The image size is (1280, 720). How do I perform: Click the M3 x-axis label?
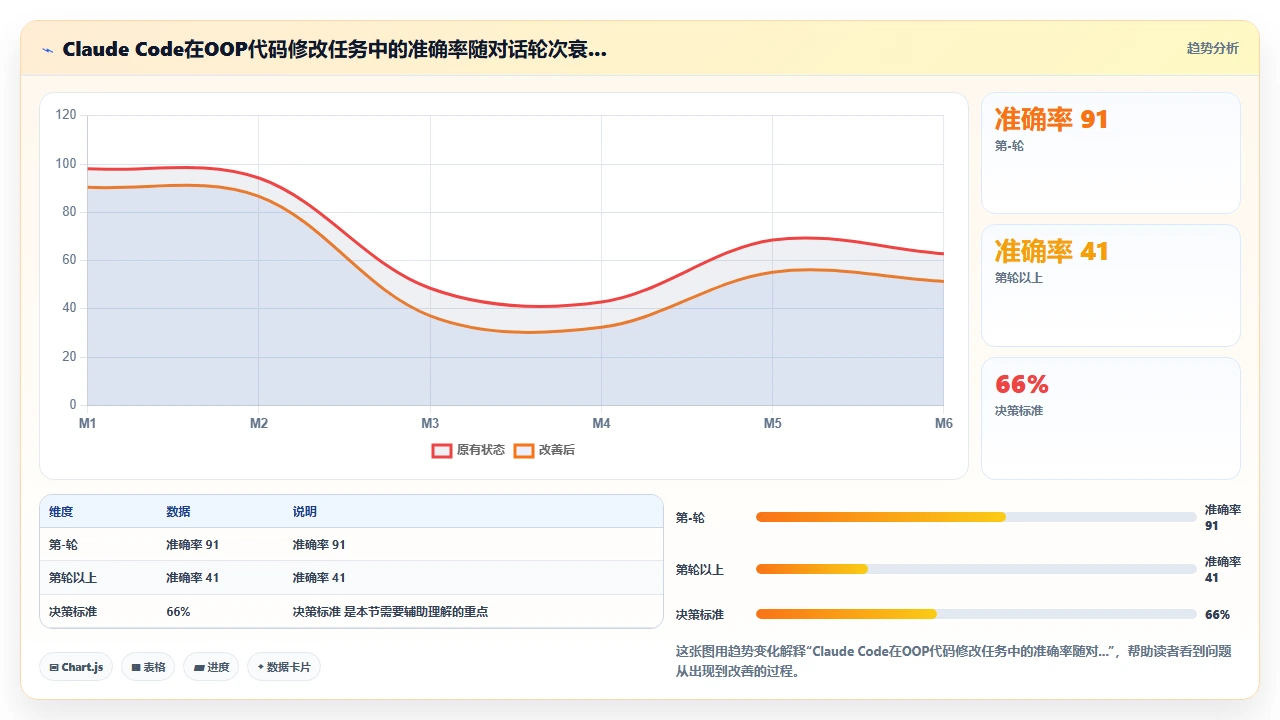[x=430, y=424]
